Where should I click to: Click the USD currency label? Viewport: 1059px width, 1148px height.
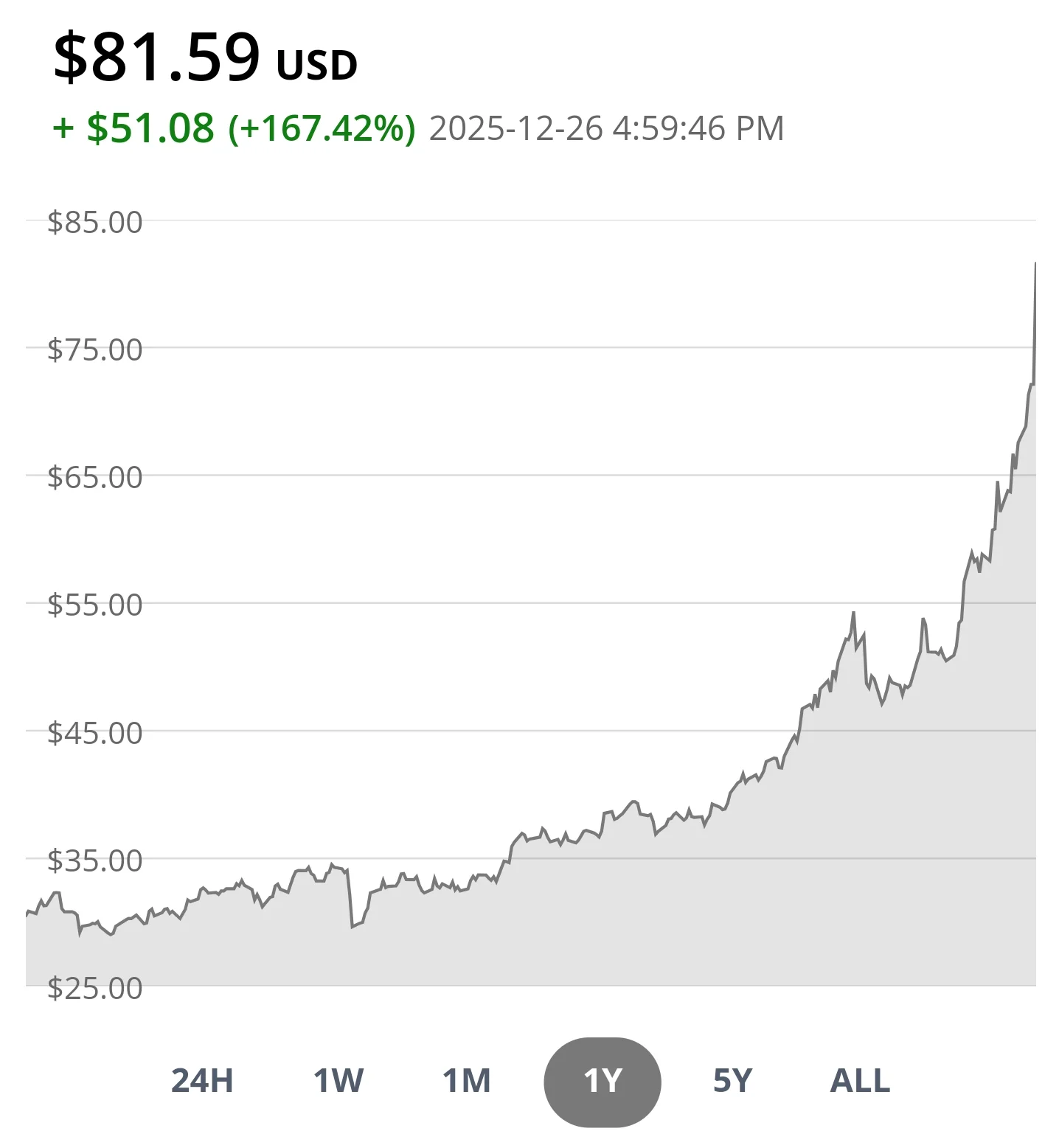(317, 66)
